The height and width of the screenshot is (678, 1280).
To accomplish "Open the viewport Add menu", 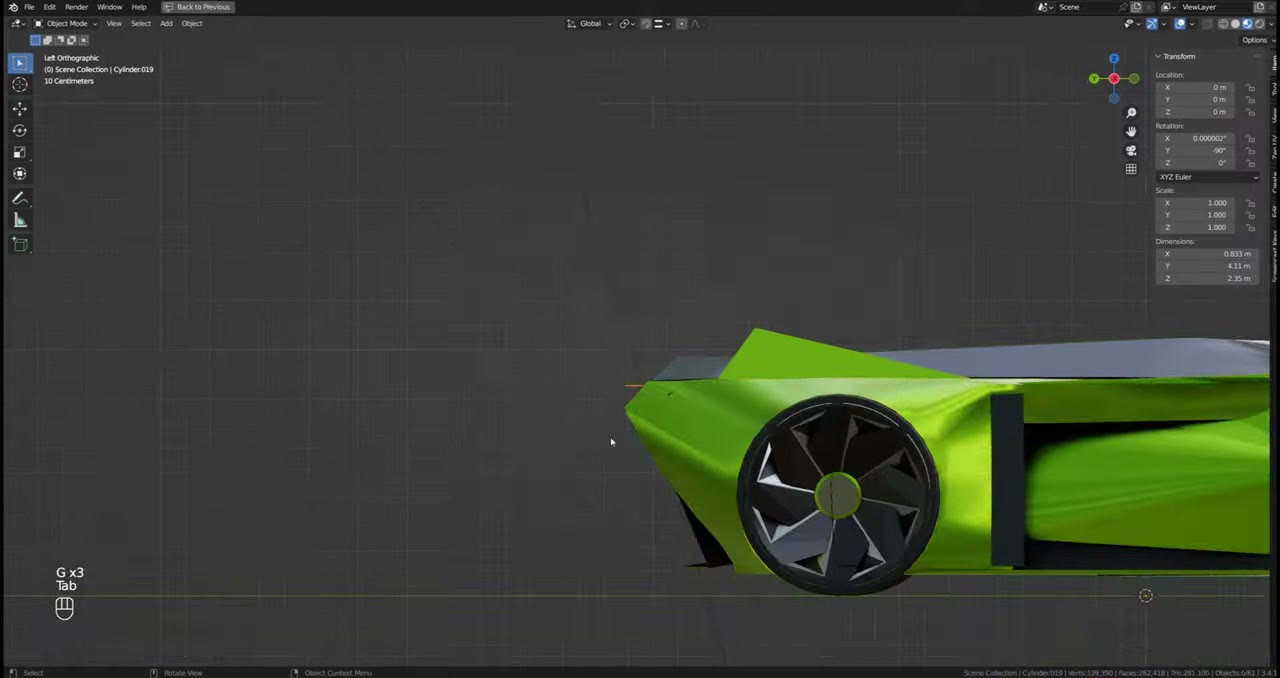I will click(x=166, y=24).
